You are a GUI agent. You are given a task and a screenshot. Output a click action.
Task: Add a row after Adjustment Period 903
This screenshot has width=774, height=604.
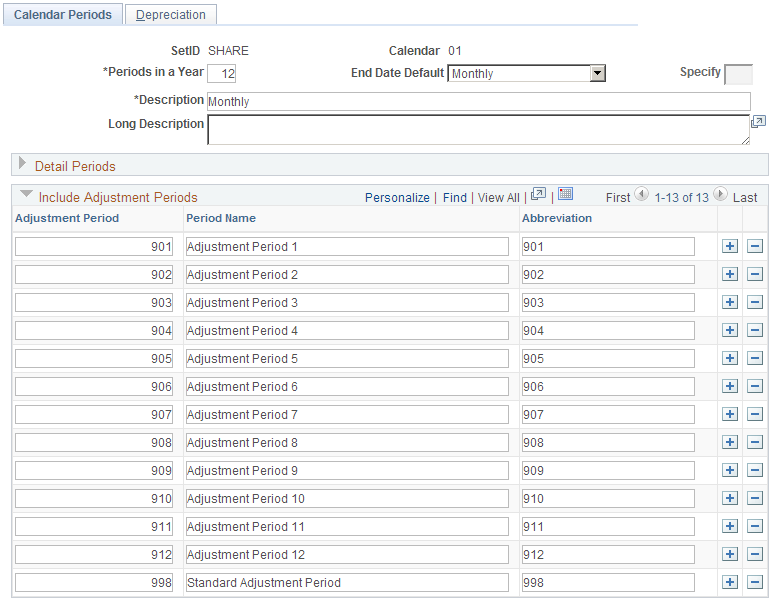click(730, 302)
